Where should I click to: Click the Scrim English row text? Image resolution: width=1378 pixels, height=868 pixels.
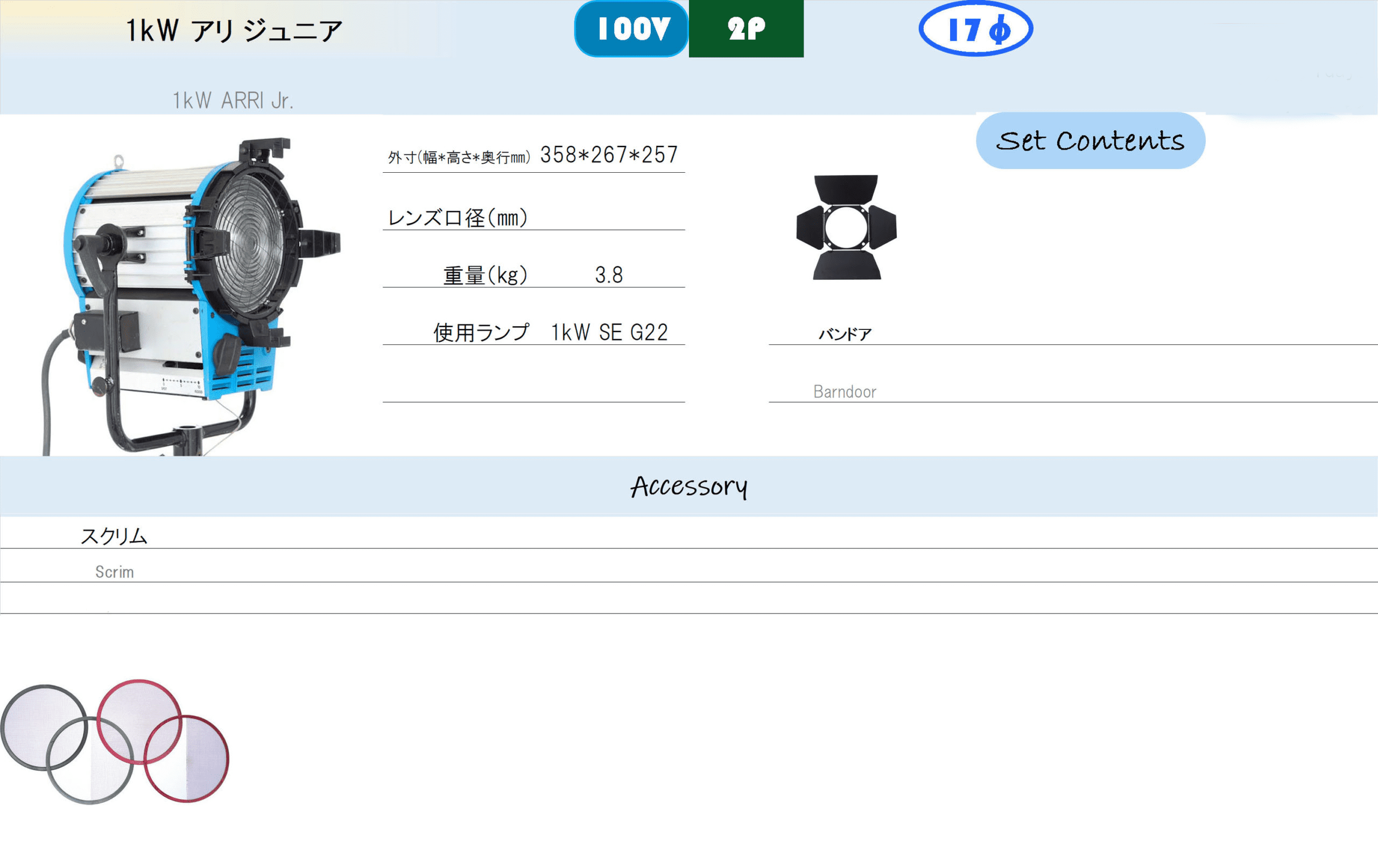click(x=115, y=572)
